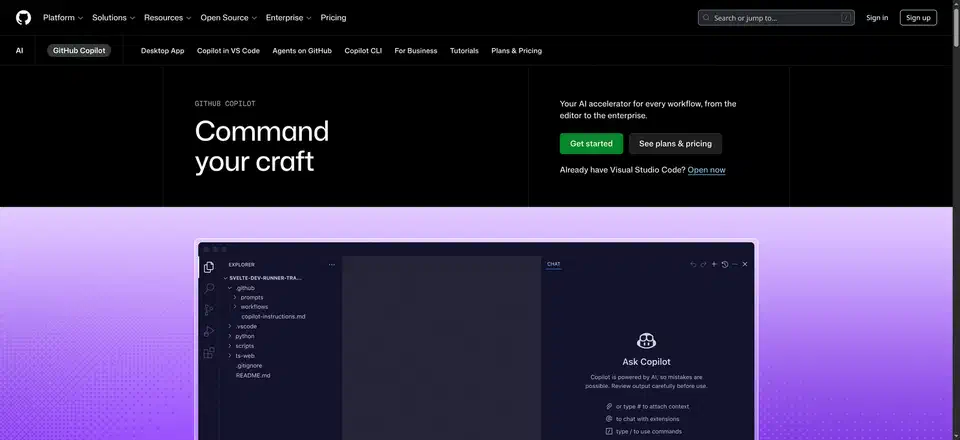Click the chat undo arrow icon
The width and height of the screenshot is (960, 440).
coord(693,264)
